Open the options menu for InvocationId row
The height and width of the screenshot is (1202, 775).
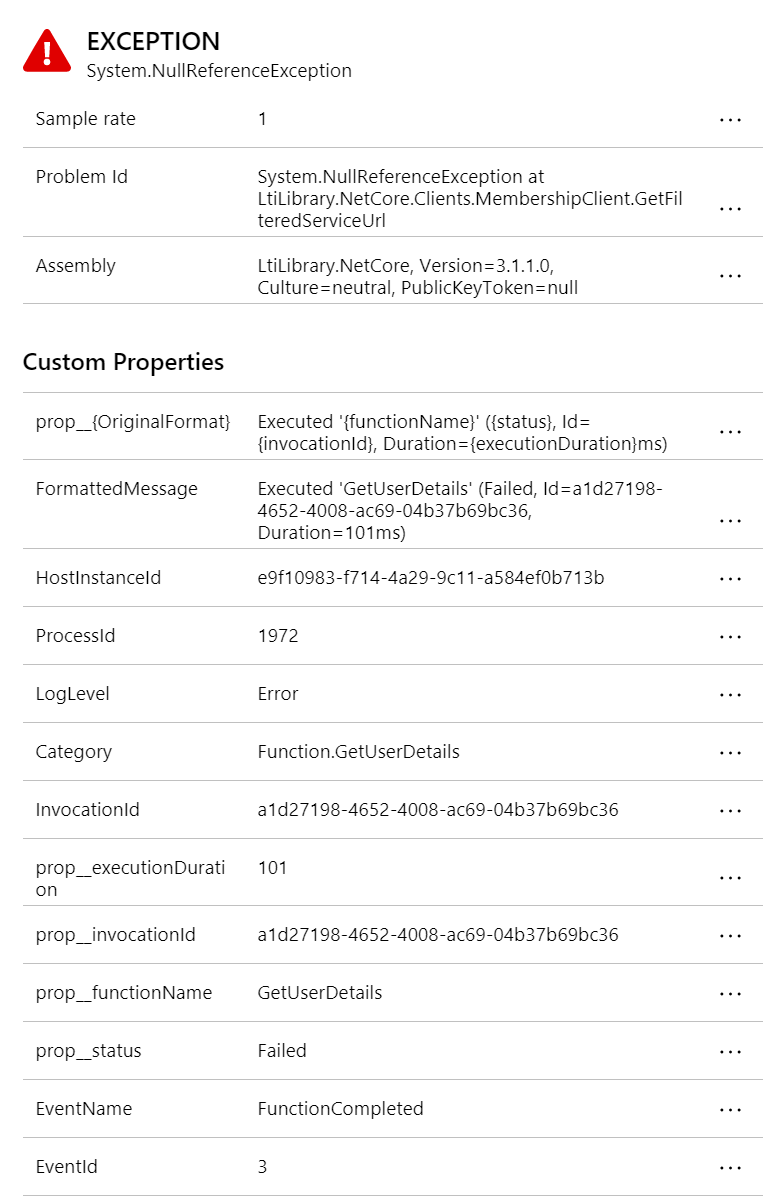[730, 810]
